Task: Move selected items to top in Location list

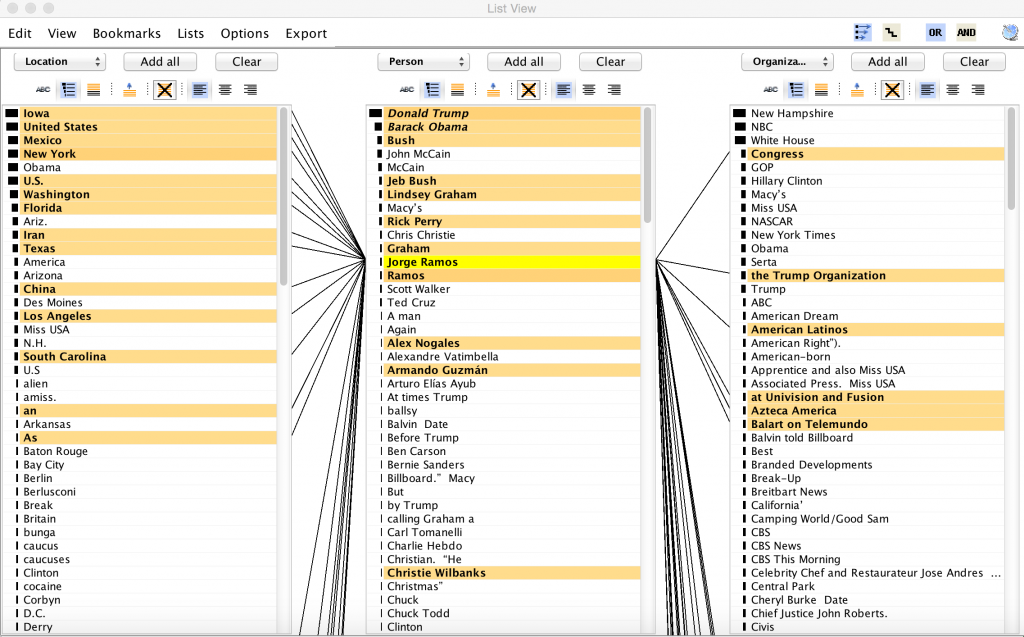Action: pyautogui.click(x=129, y=90)
